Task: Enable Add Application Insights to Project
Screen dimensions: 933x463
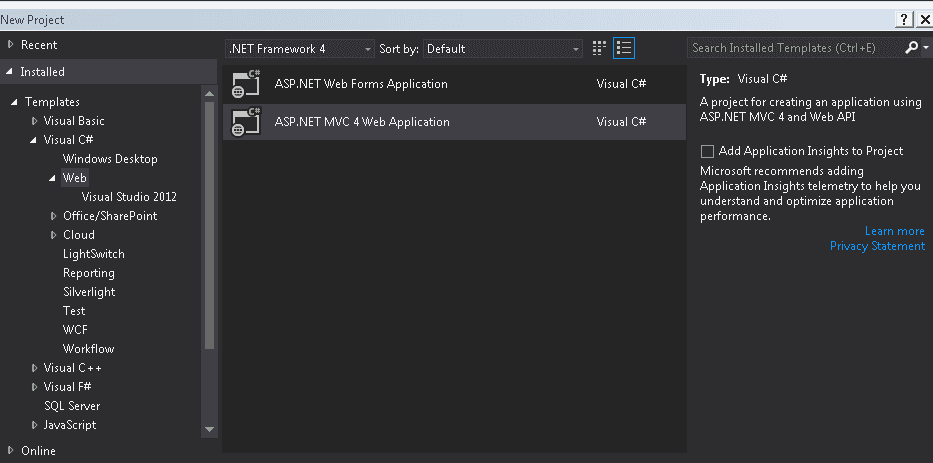Action: (x=707, y=151)
